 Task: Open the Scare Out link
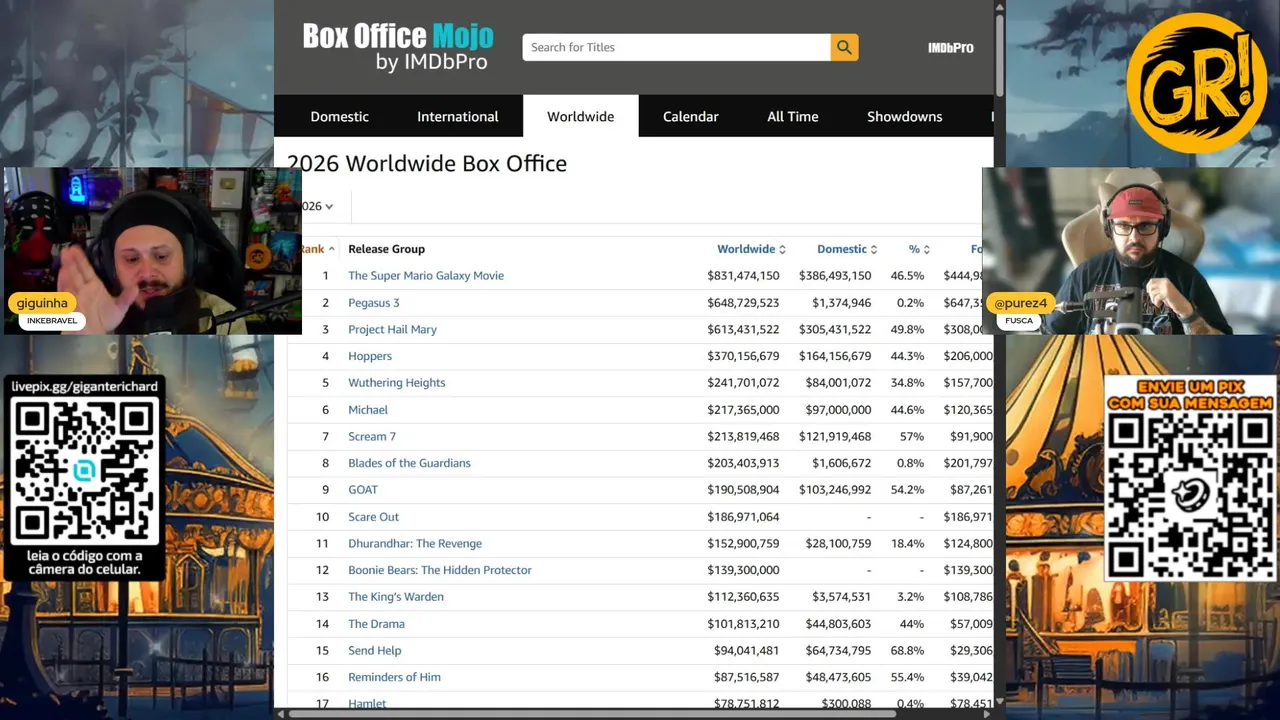tap(373, 517)
